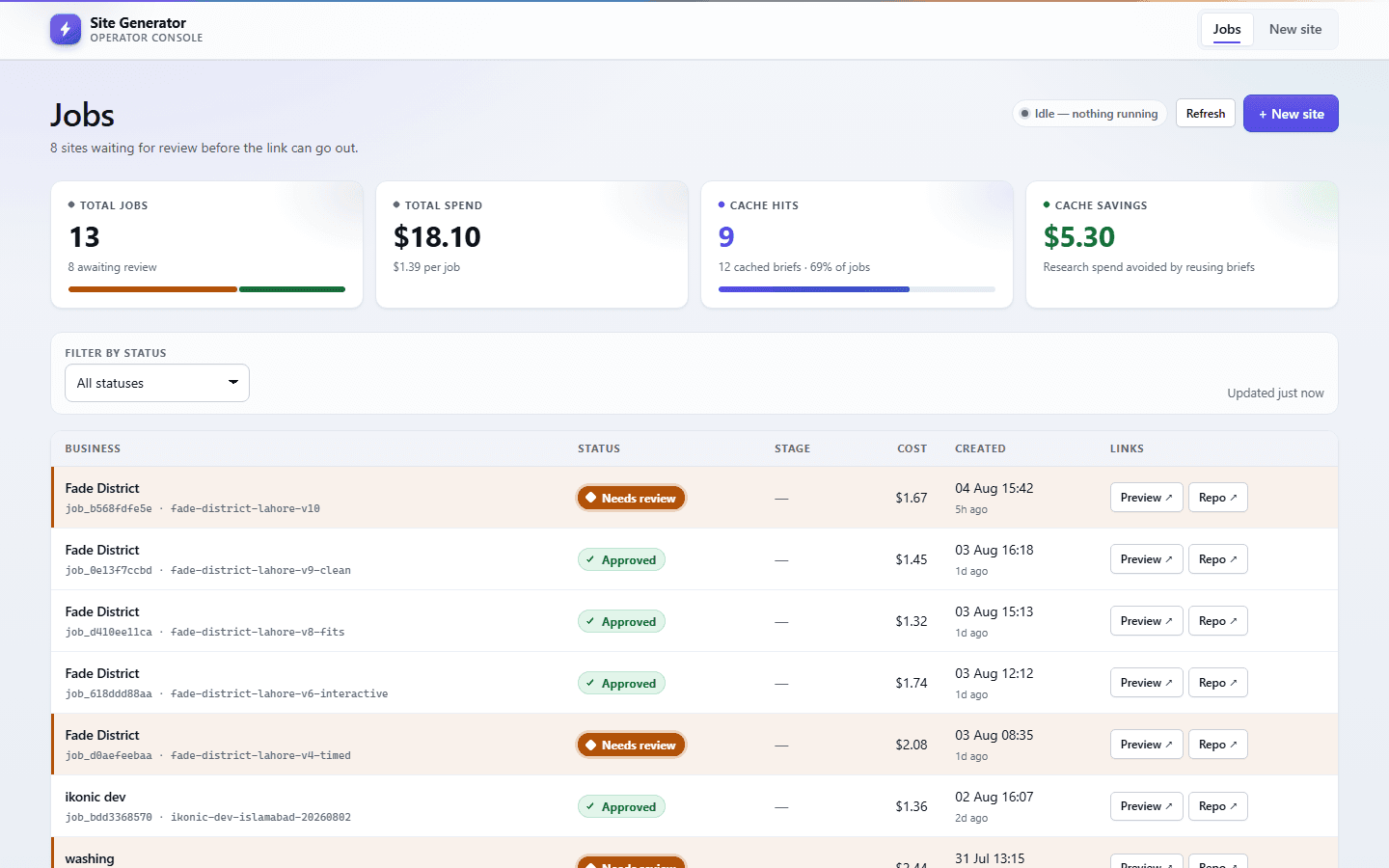Click Approved badge for fade-district-lahore-v9-clean

621,559
